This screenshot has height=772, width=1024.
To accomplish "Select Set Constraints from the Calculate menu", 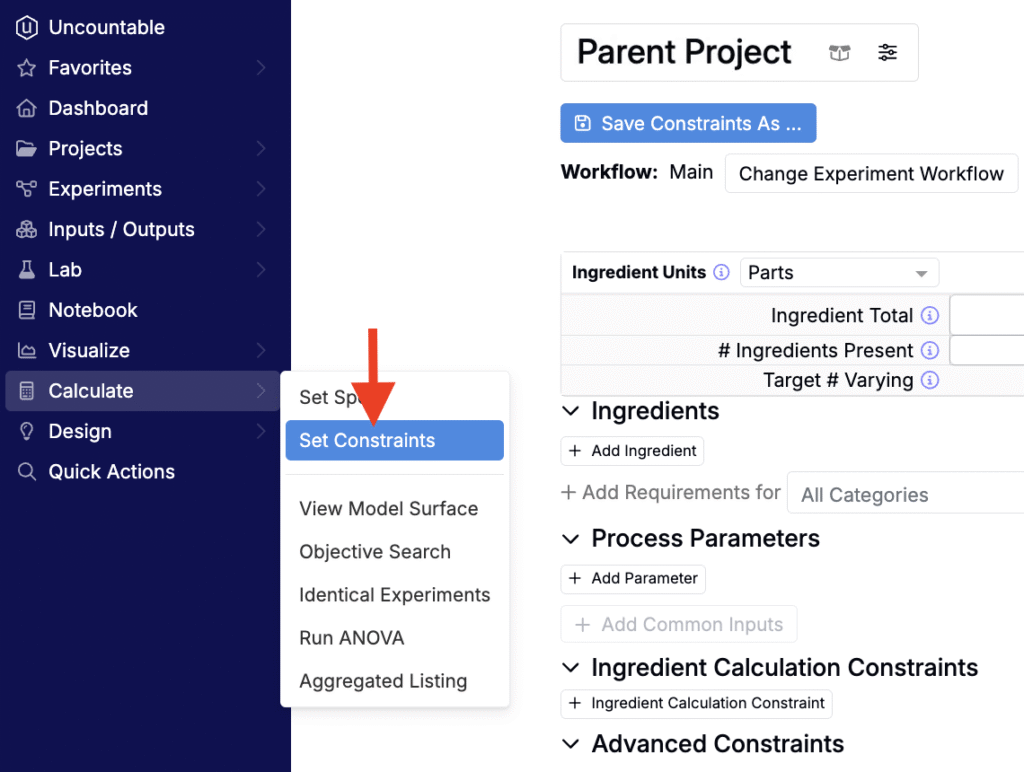I will click(394, 441).
